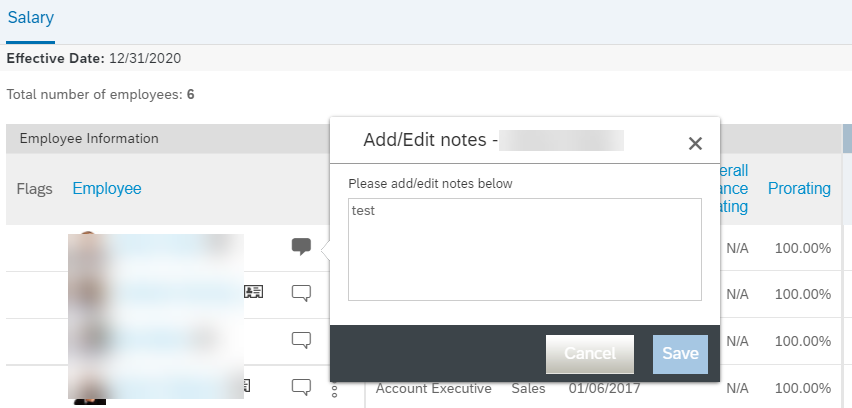Close the Add/Edit notes dialog with X
The width and height of the screenshot is (852, 408).
coord(696,143)
